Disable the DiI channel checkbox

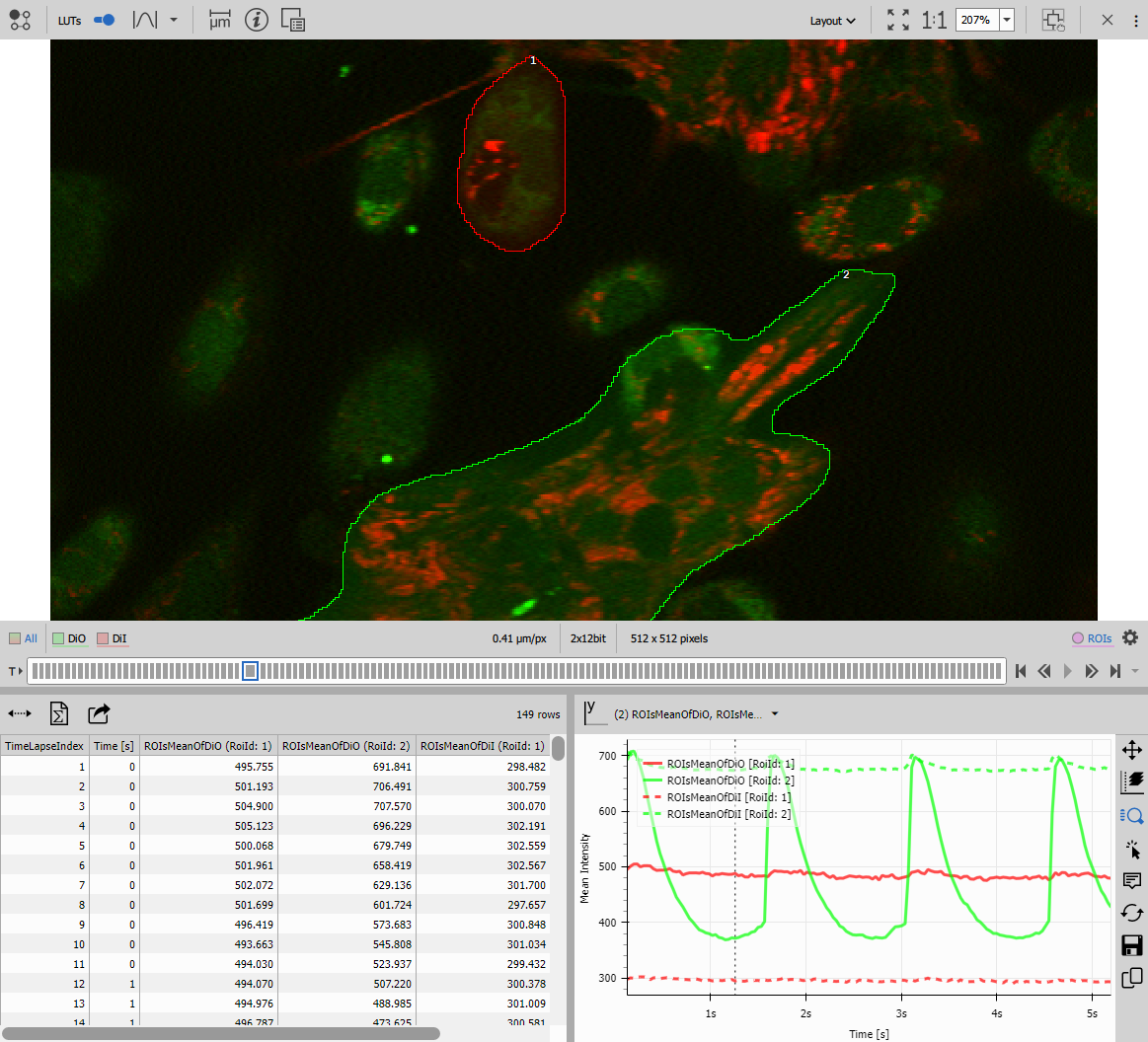point(102,638)
